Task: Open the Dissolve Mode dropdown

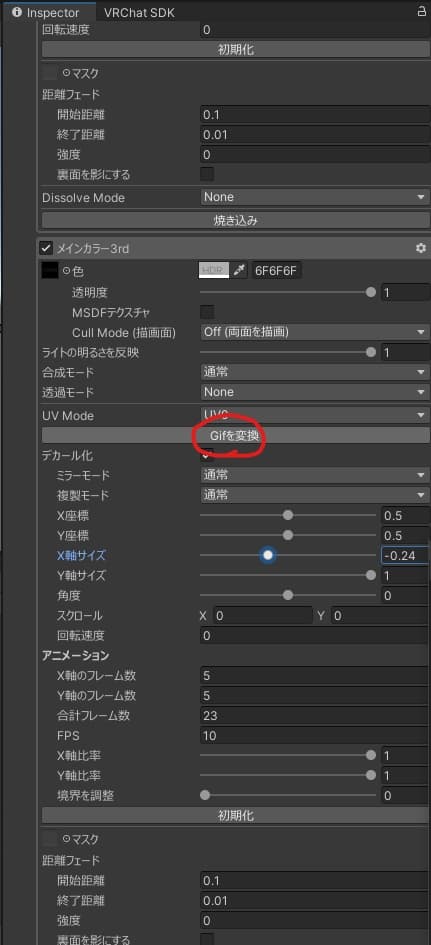Action: [x=314, y=197]
